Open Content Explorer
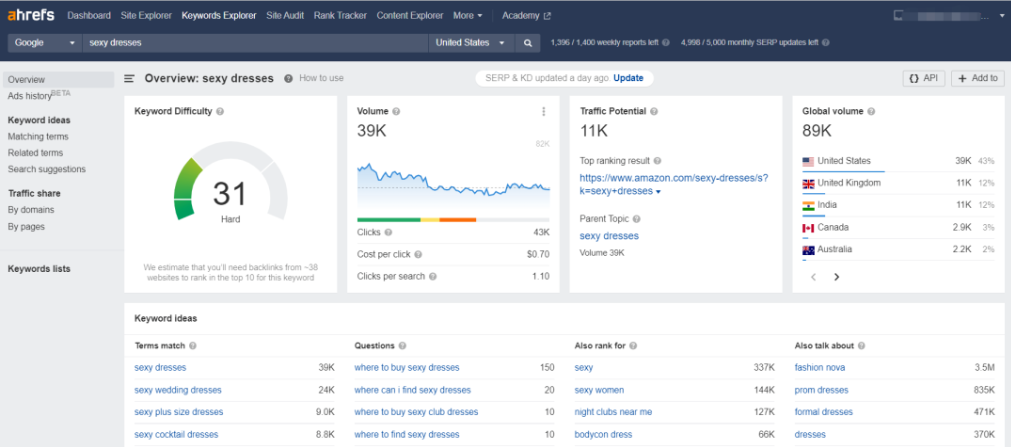Viewport: 1011px width, 447px height. 410,15
